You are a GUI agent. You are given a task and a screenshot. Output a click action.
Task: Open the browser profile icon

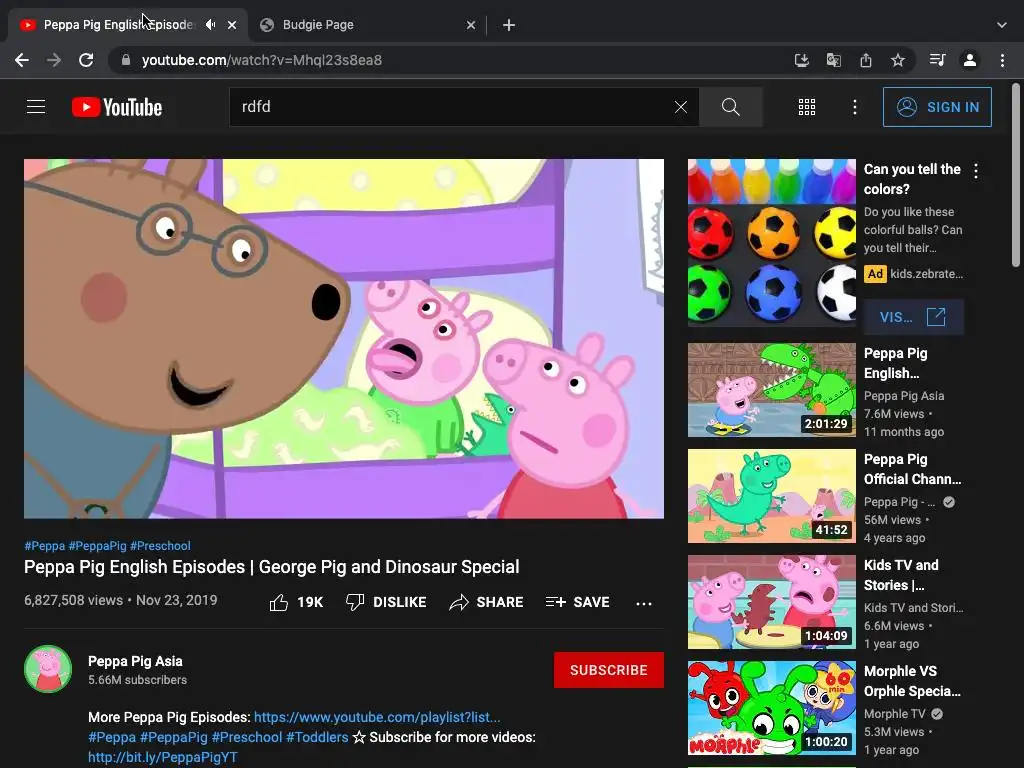[x=970, y=60]
